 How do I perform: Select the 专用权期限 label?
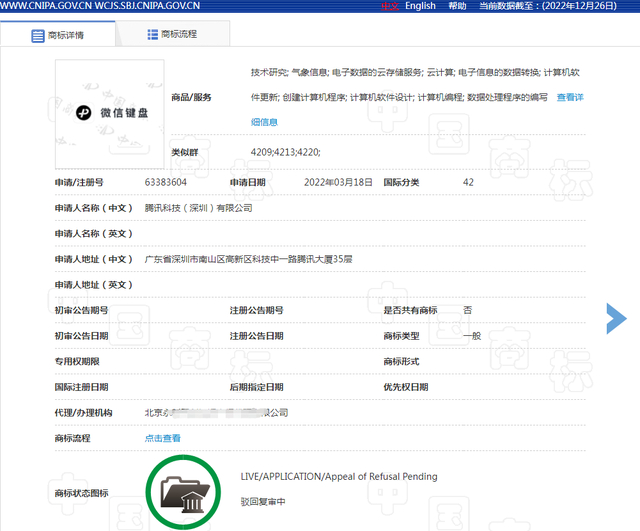[x=77, y=361]
